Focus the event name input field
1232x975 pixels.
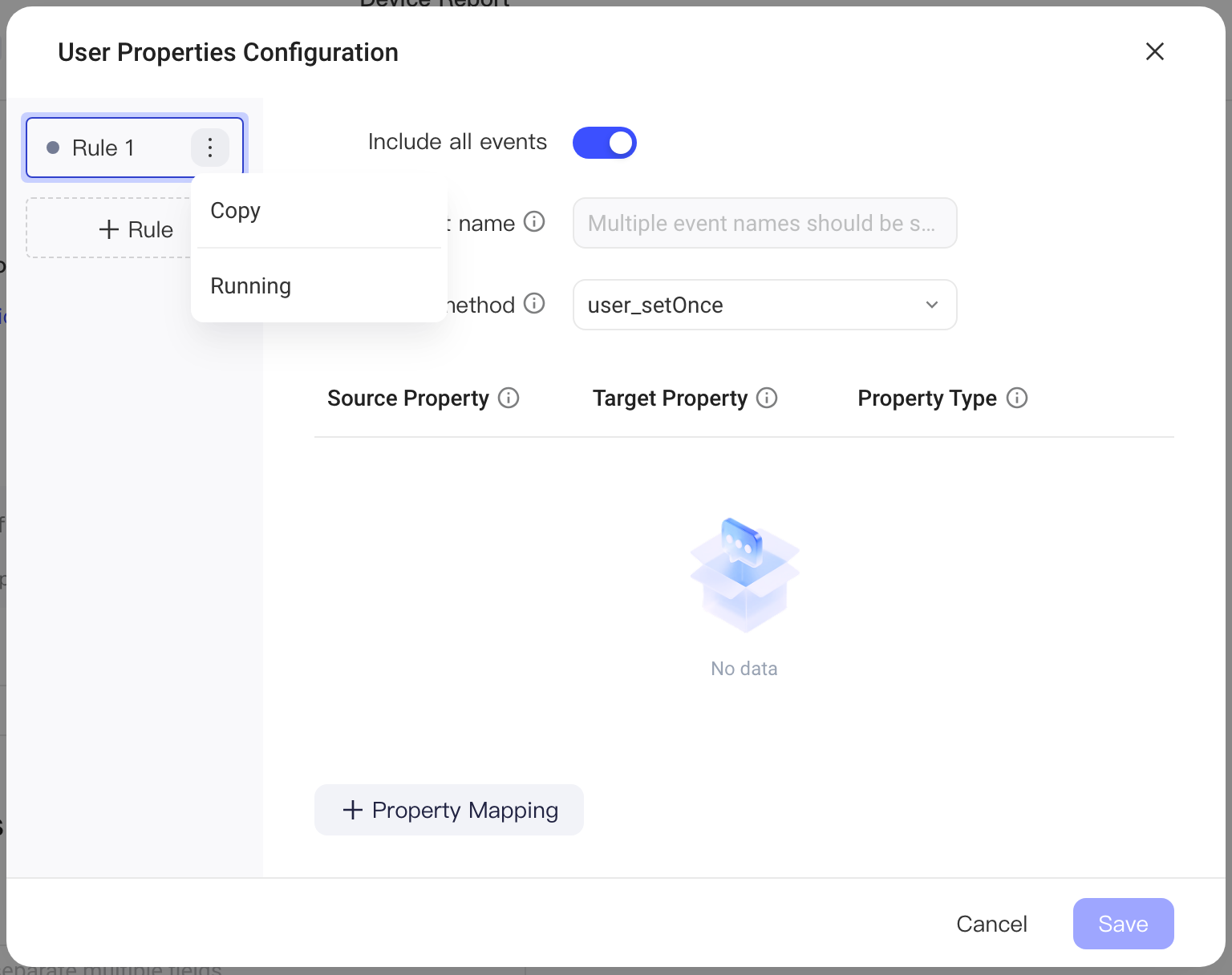coord(765,223)
